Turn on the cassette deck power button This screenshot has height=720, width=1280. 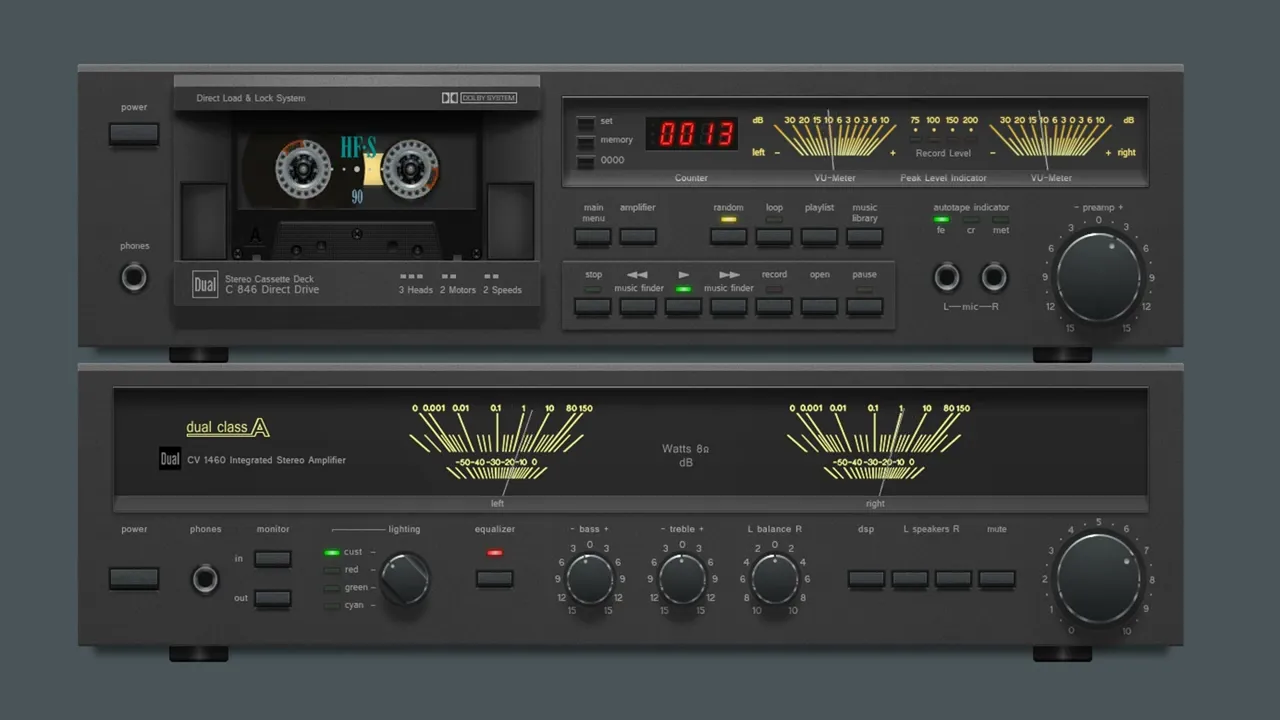[x=134, y=134]
